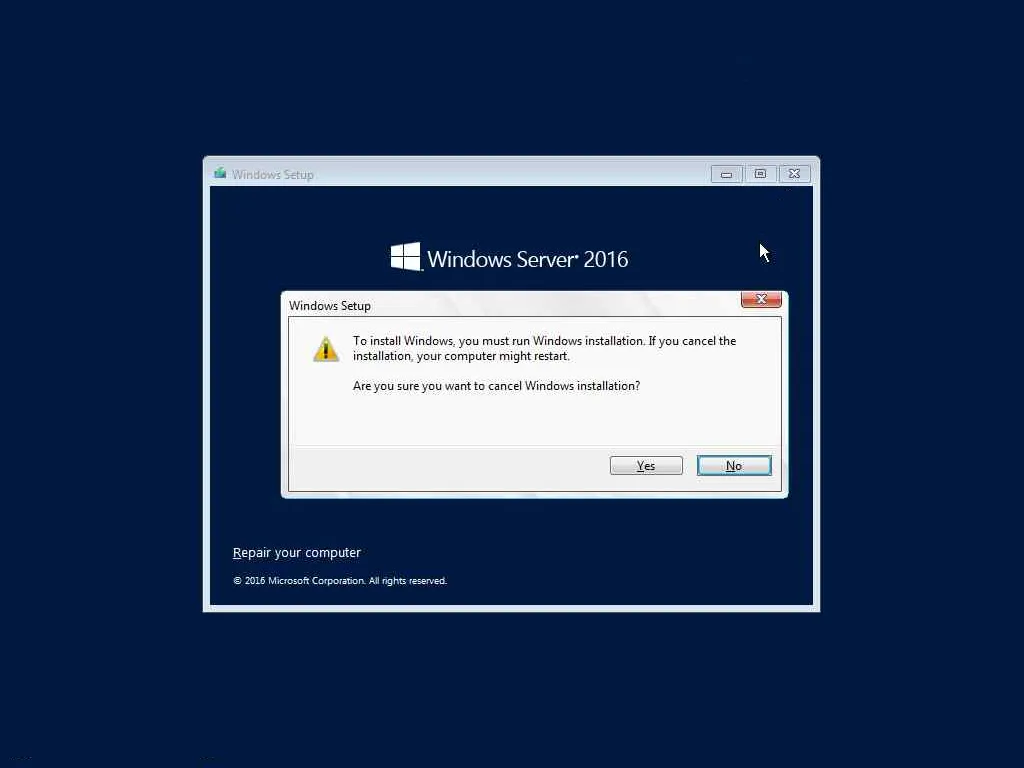The image size is (1024, 768).
Task: Click the yellow warning triangle icon
Action: (326, 349)
